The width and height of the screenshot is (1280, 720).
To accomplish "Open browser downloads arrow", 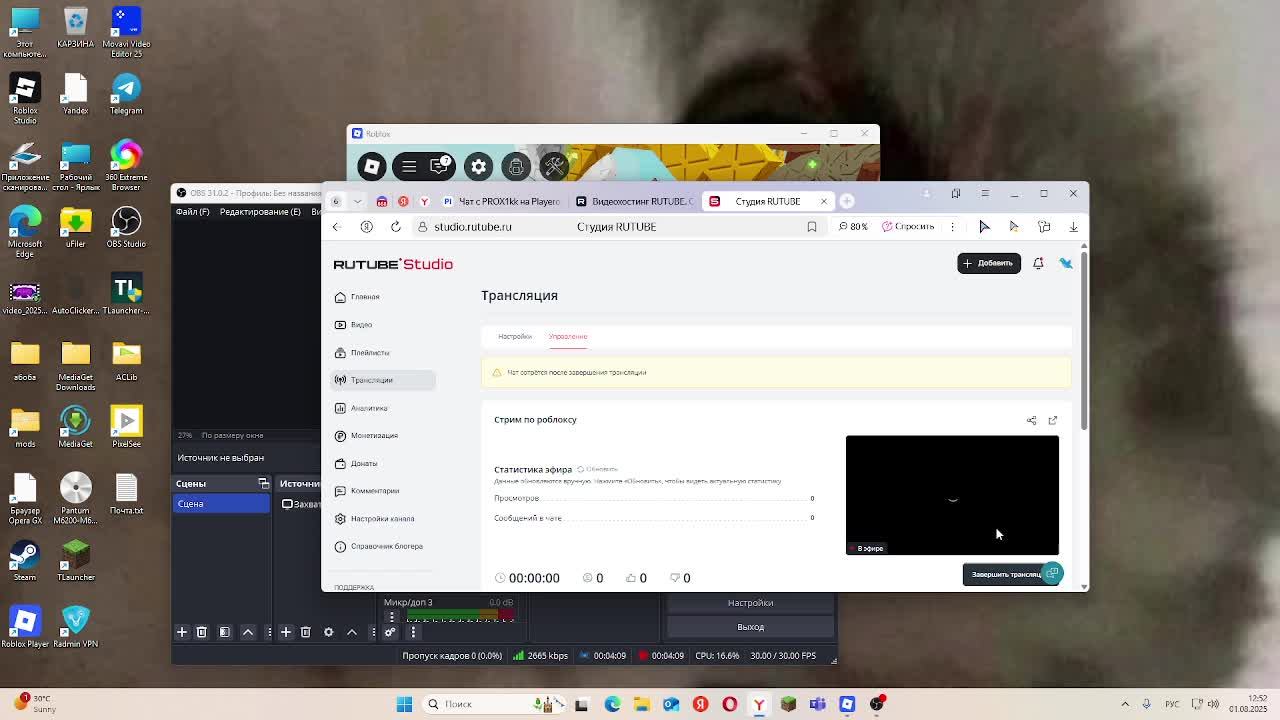I will pyautogui.click(x=1073, y=227).
